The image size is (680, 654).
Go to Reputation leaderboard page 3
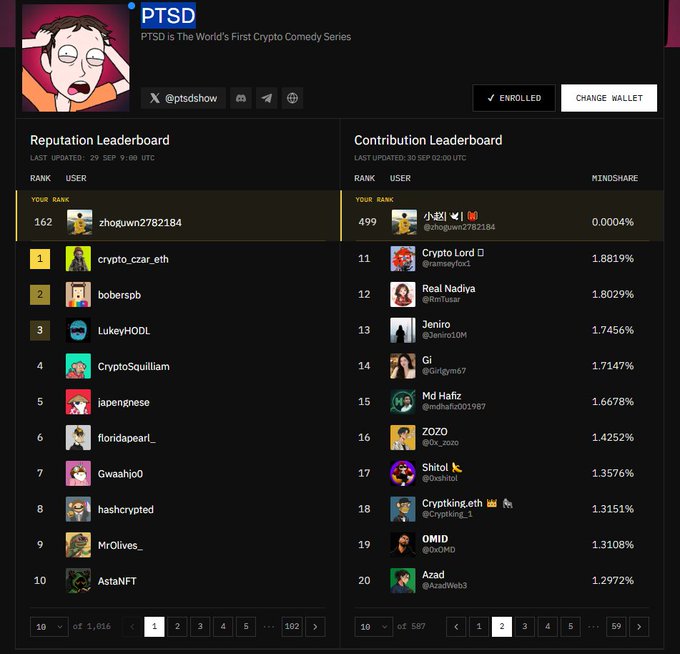coord(200,627)
